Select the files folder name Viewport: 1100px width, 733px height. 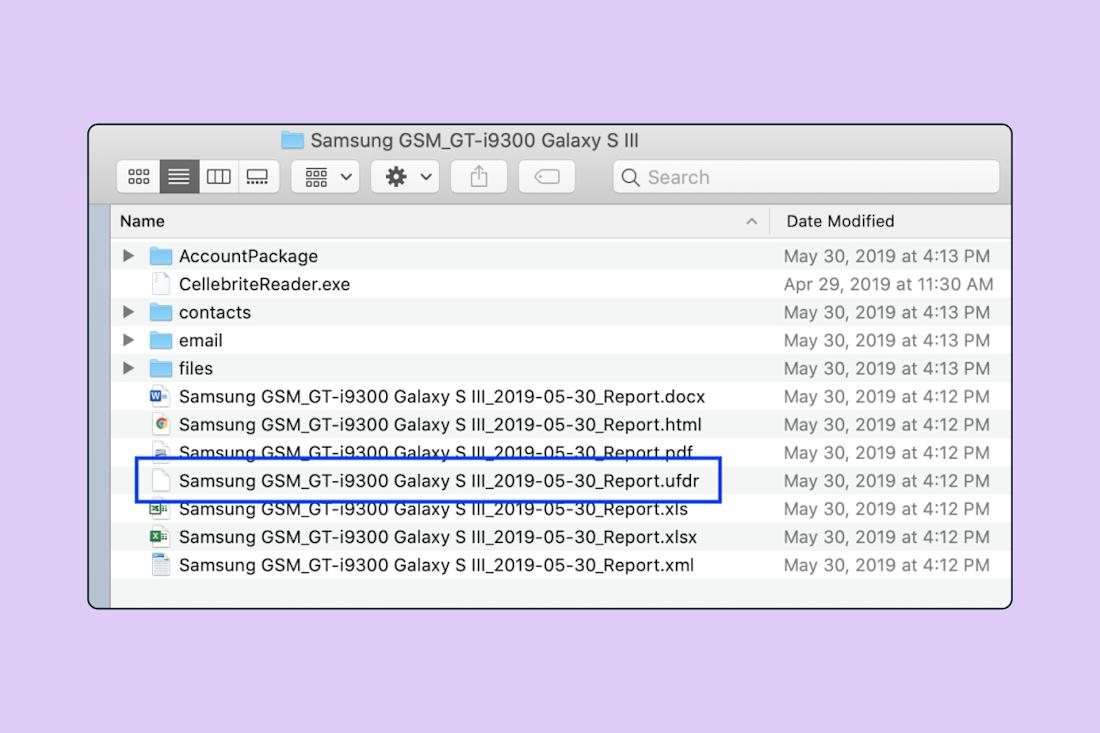pos(196,368)
